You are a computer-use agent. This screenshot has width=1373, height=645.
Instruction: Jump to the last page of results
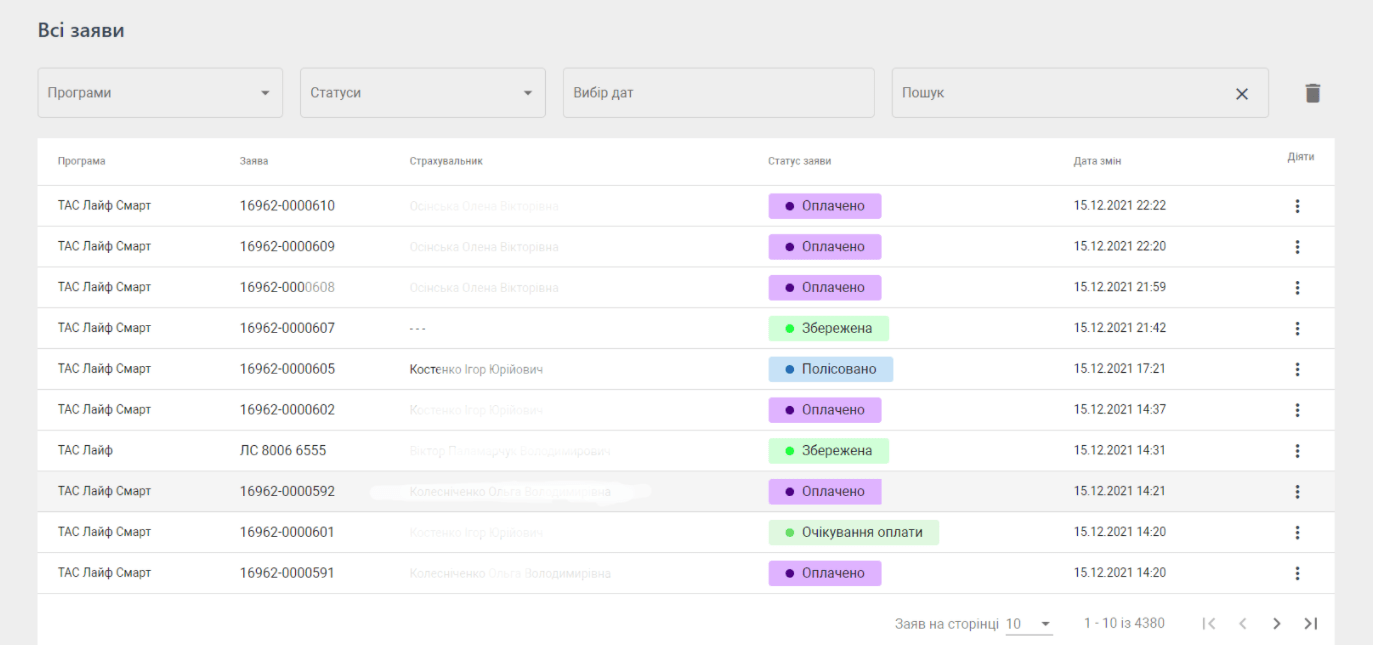click(x=1310, y=623)
